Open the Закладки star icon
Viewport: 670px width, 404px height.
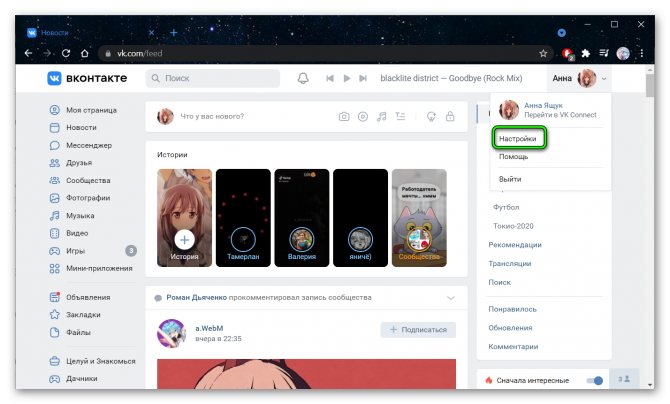pos(55,315)
